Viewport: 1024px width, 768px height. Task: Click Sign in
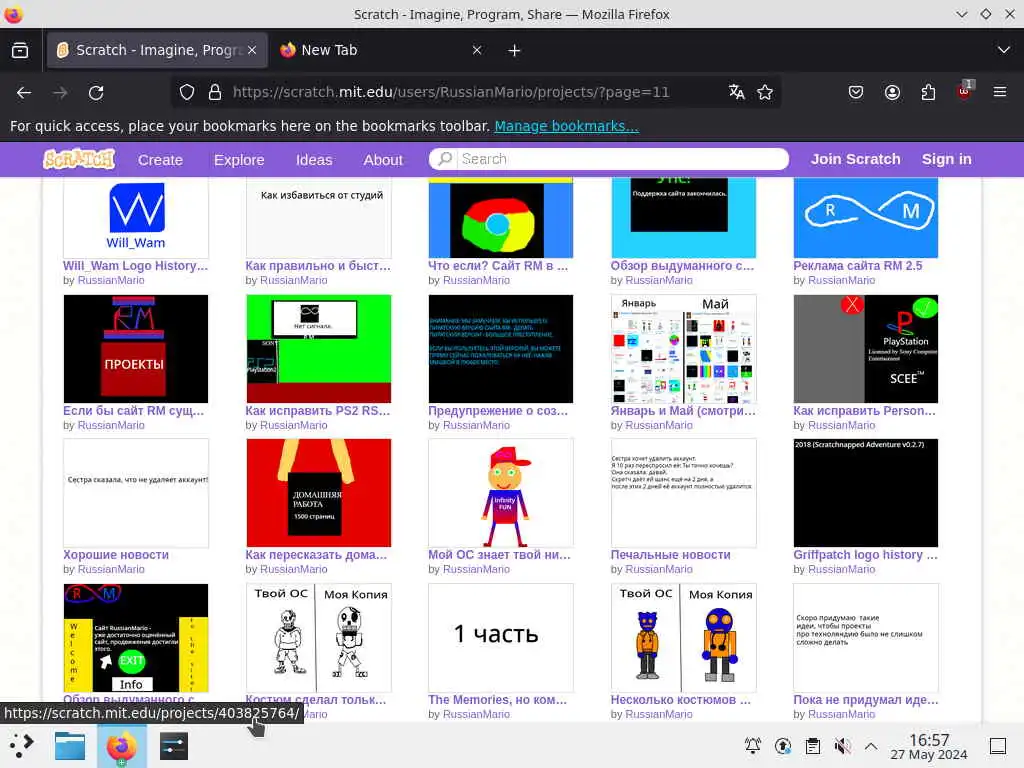pos(946,159)
